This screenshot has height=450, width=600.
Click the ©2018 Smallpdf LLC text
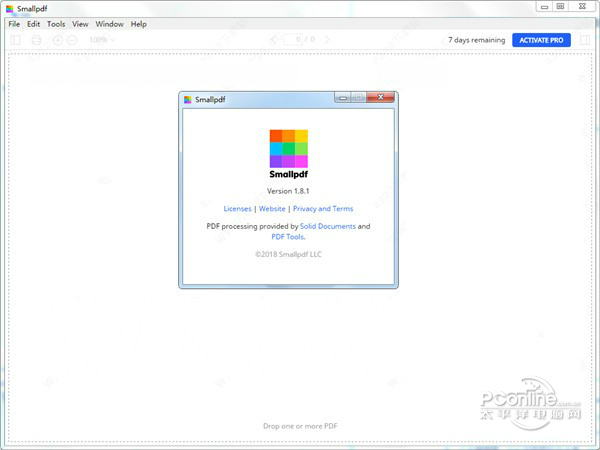pyautogui.click(x=288, y=254)
